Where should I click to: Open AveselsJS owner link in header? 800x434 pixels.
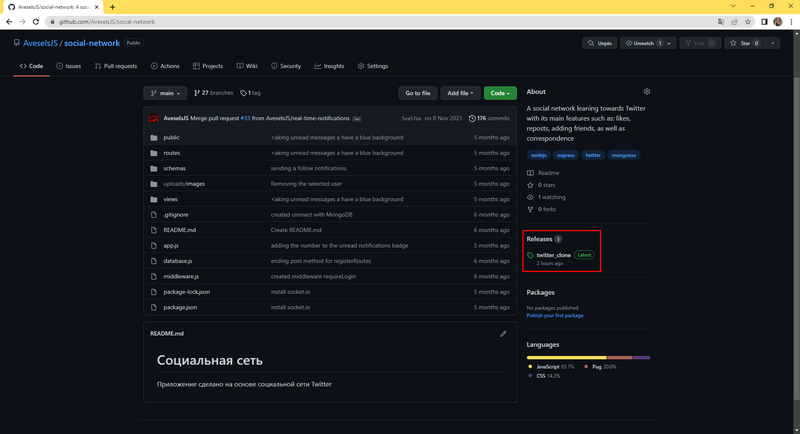[40, 43]
